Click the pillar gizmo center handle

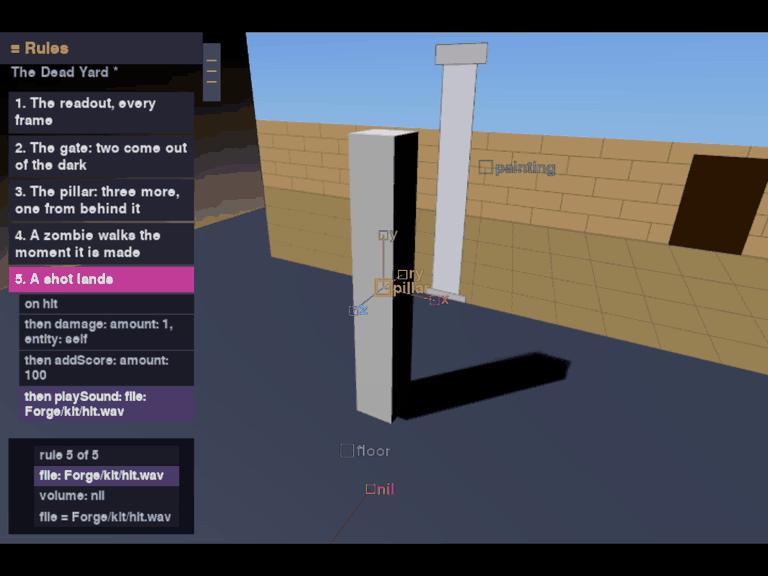[x=383, y=287]
